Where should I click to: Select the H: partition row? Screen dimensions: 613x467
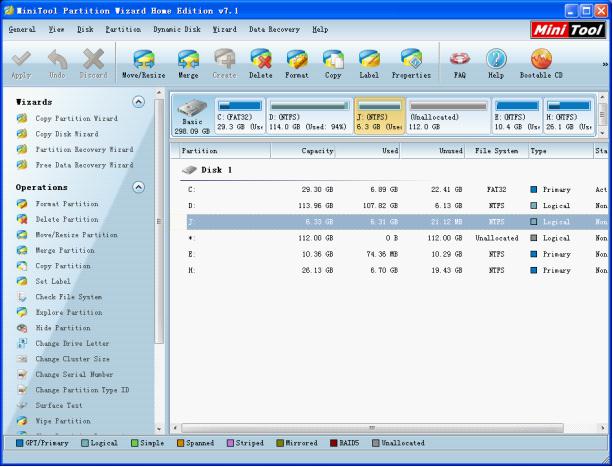397,270
